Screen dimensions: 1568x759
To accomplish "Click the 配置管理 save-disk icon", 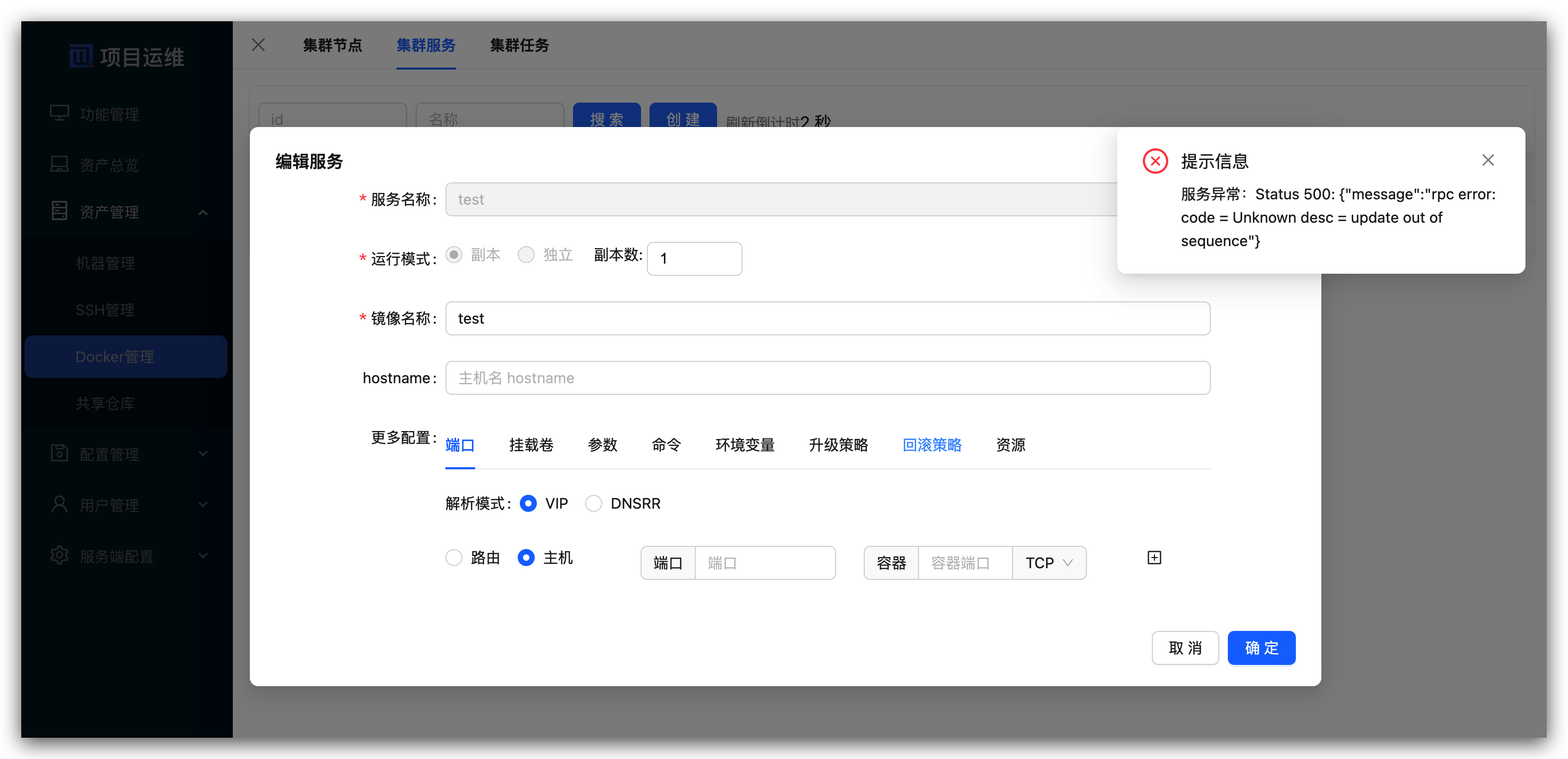I will coord(59,453).
